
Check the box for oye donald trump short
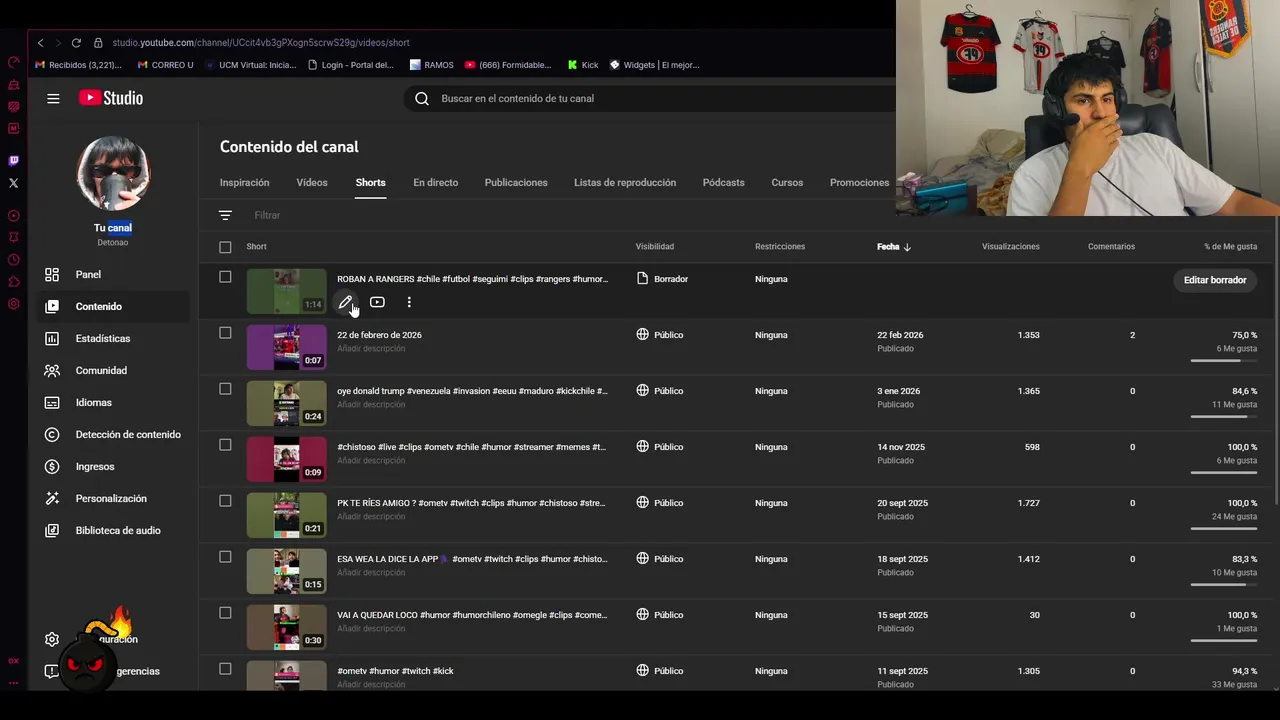pos(225,389)
